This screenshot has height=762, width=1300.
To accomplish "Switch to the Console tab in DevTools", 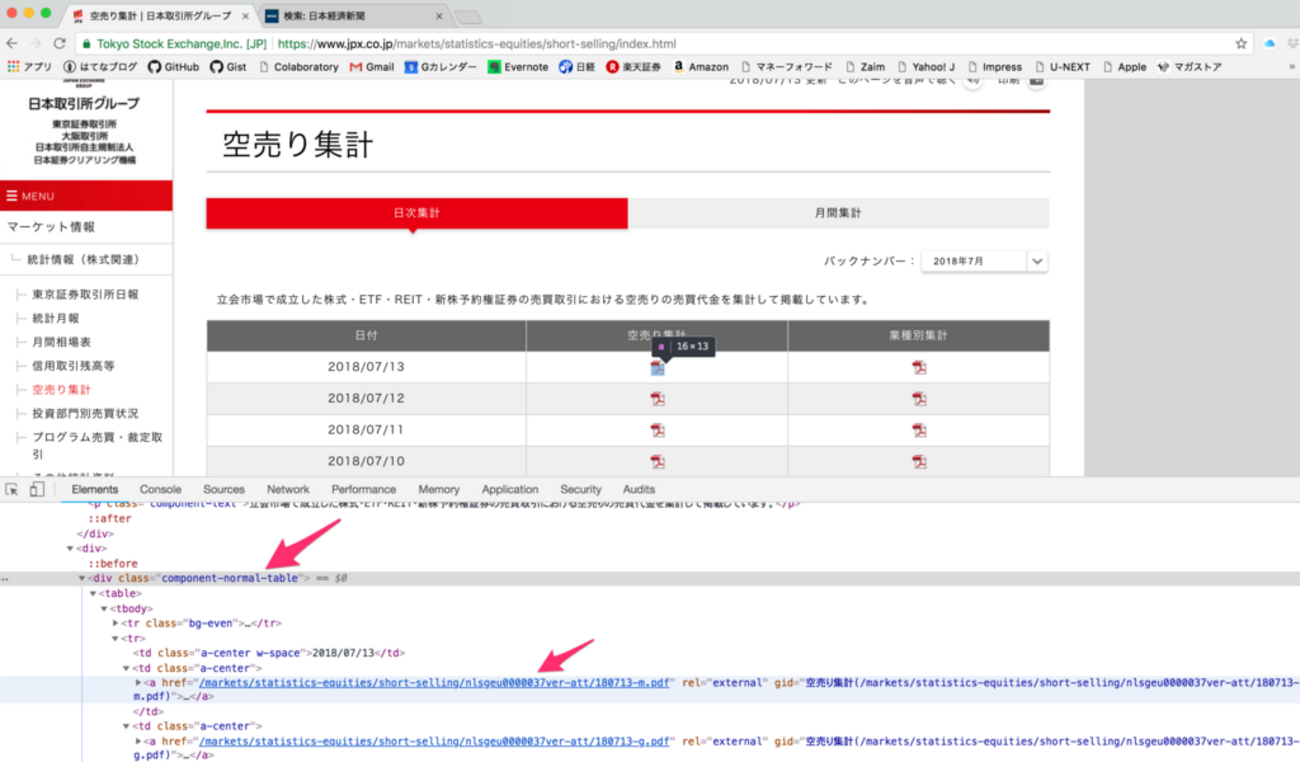I will coord(158,489).
